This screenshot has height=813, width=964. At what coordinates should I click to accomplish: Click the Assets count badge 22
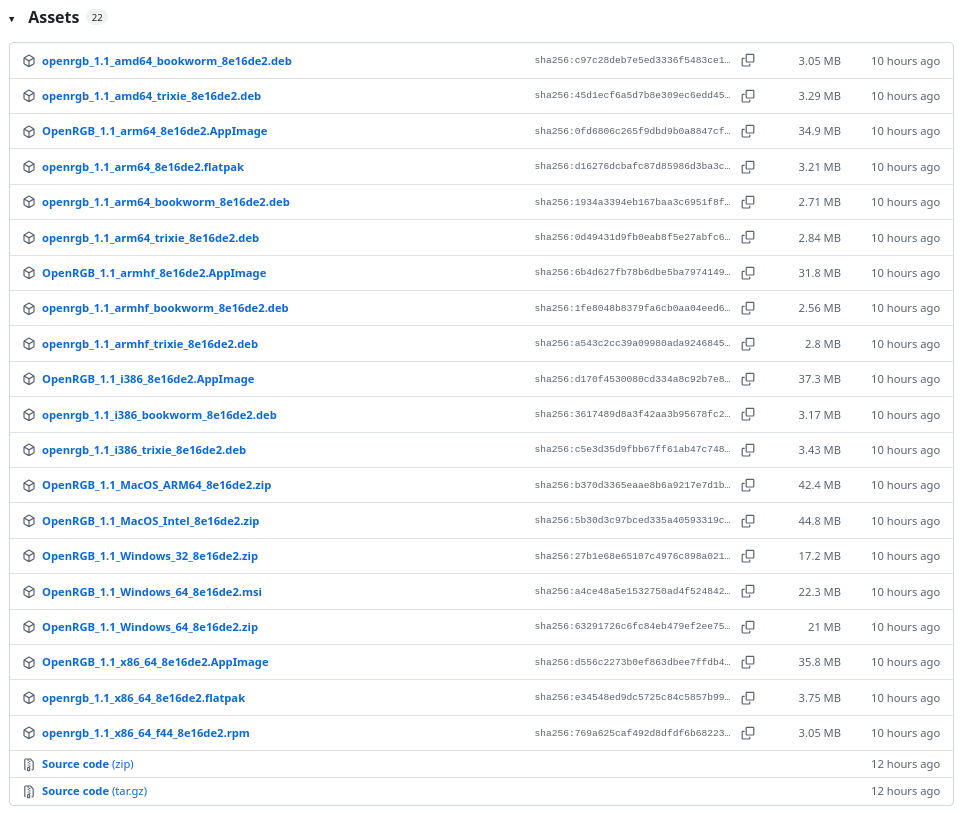pyautogui.click(x=97, y=18)
